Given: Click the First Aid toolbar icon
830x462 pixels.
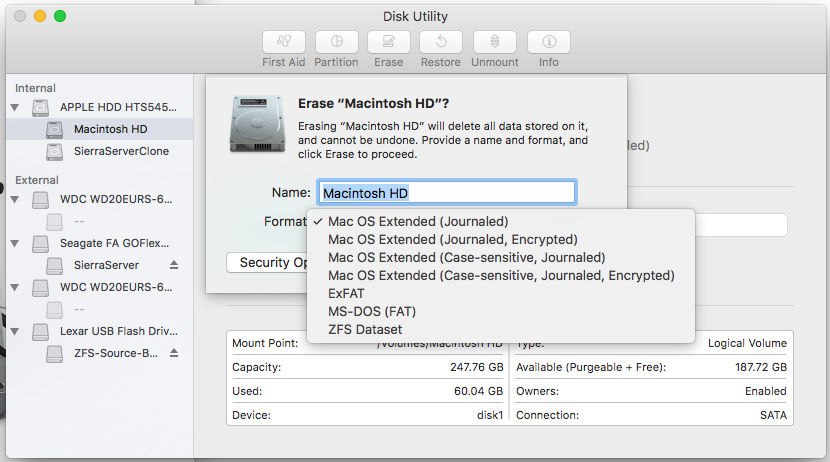Looking at the screenshot, I should click(x=284, y=42).
